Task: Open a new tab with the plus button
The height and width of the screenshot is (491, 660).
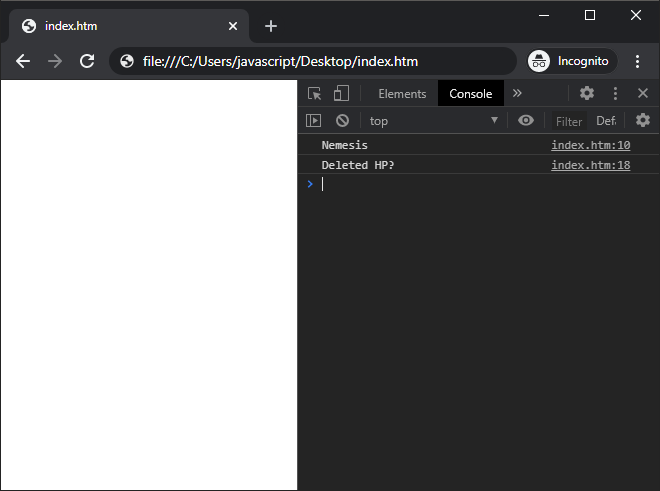Action: point(271,26)
